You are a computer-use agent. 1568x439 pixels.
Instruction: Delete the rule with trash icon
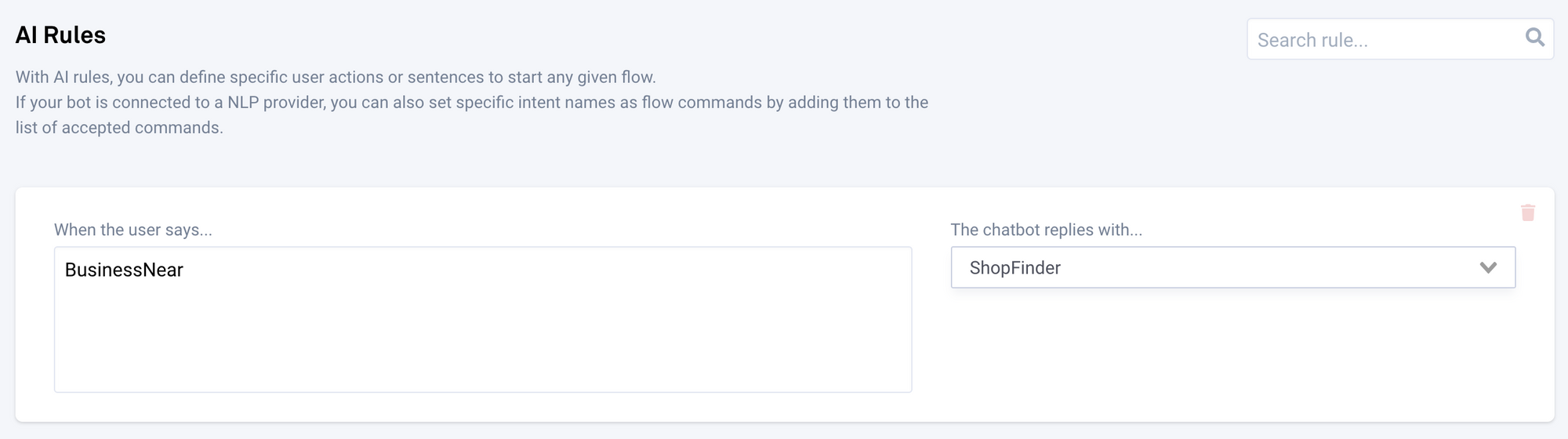coord(1527,212)
